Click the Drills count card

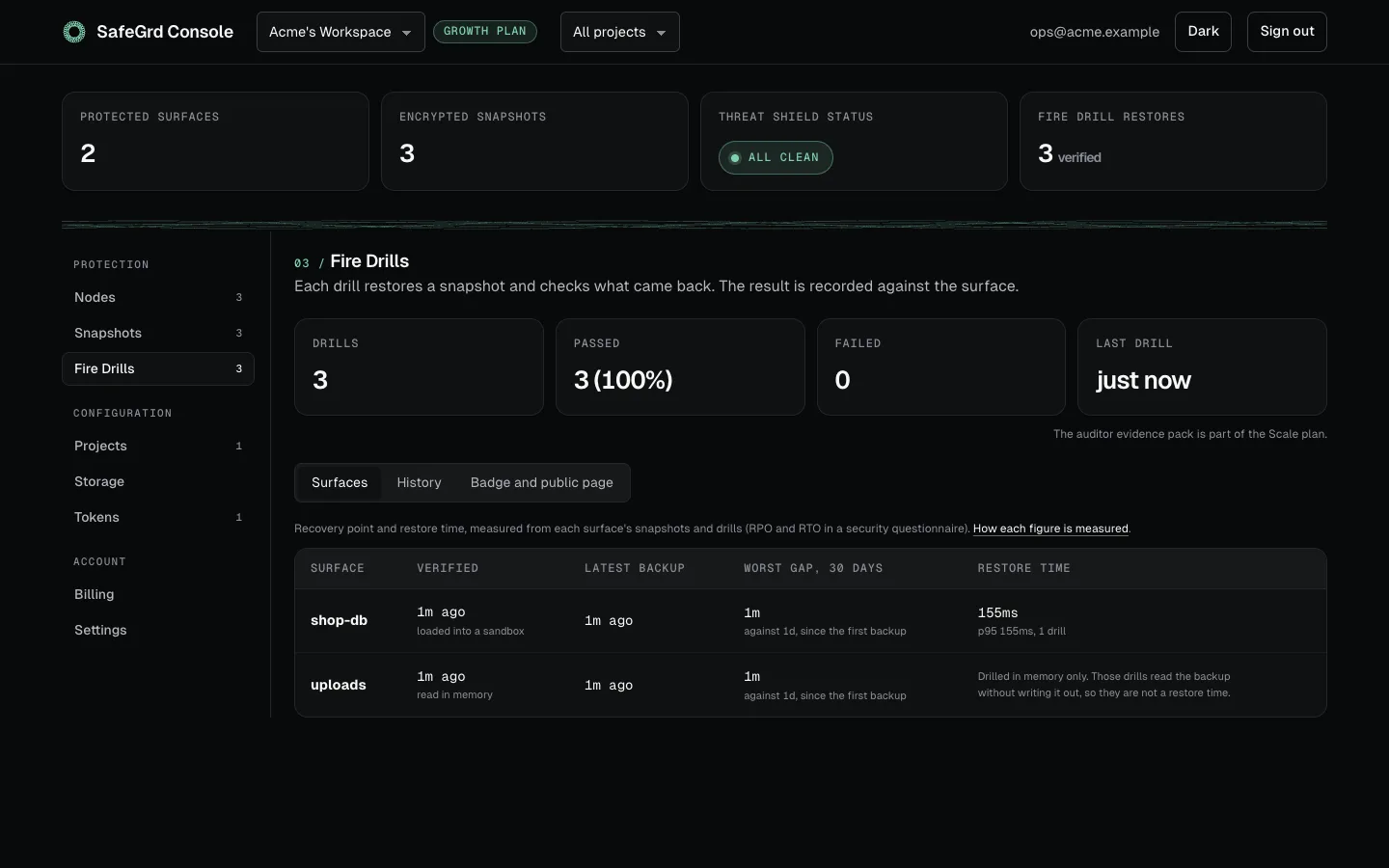(419, 366)
